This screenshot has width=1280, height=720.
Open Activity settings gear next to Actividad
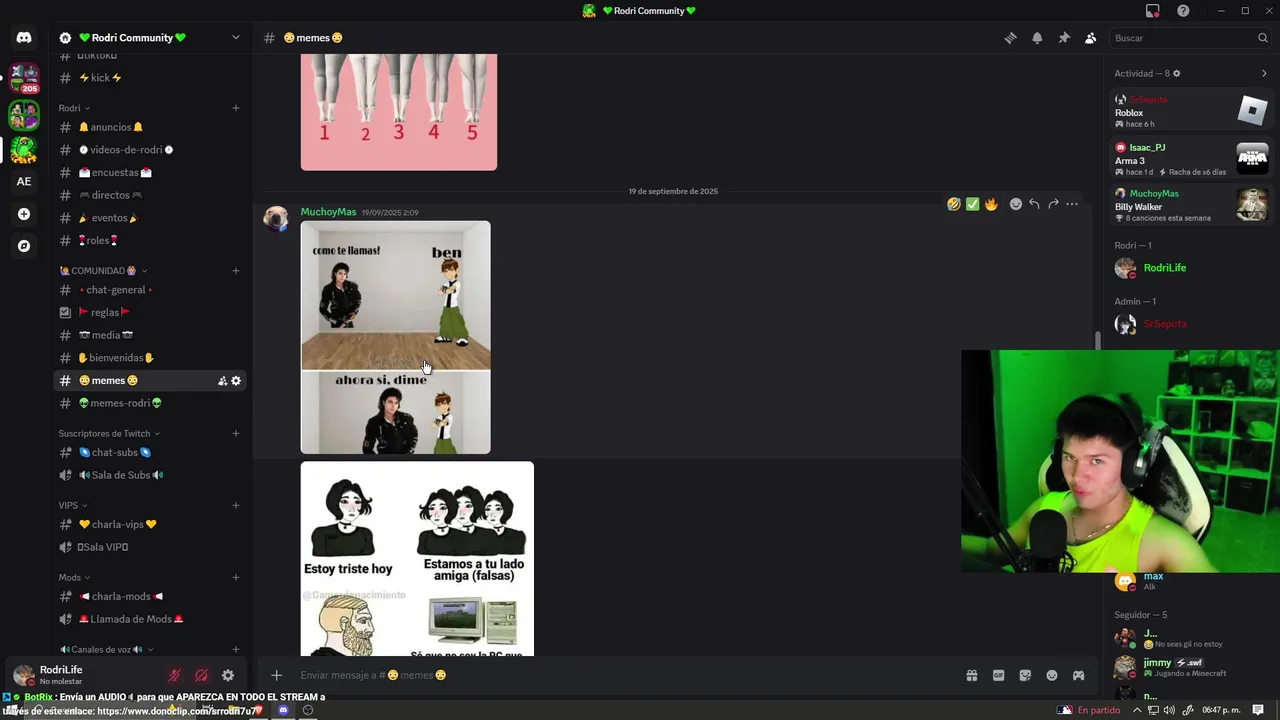pos(1176,73)
